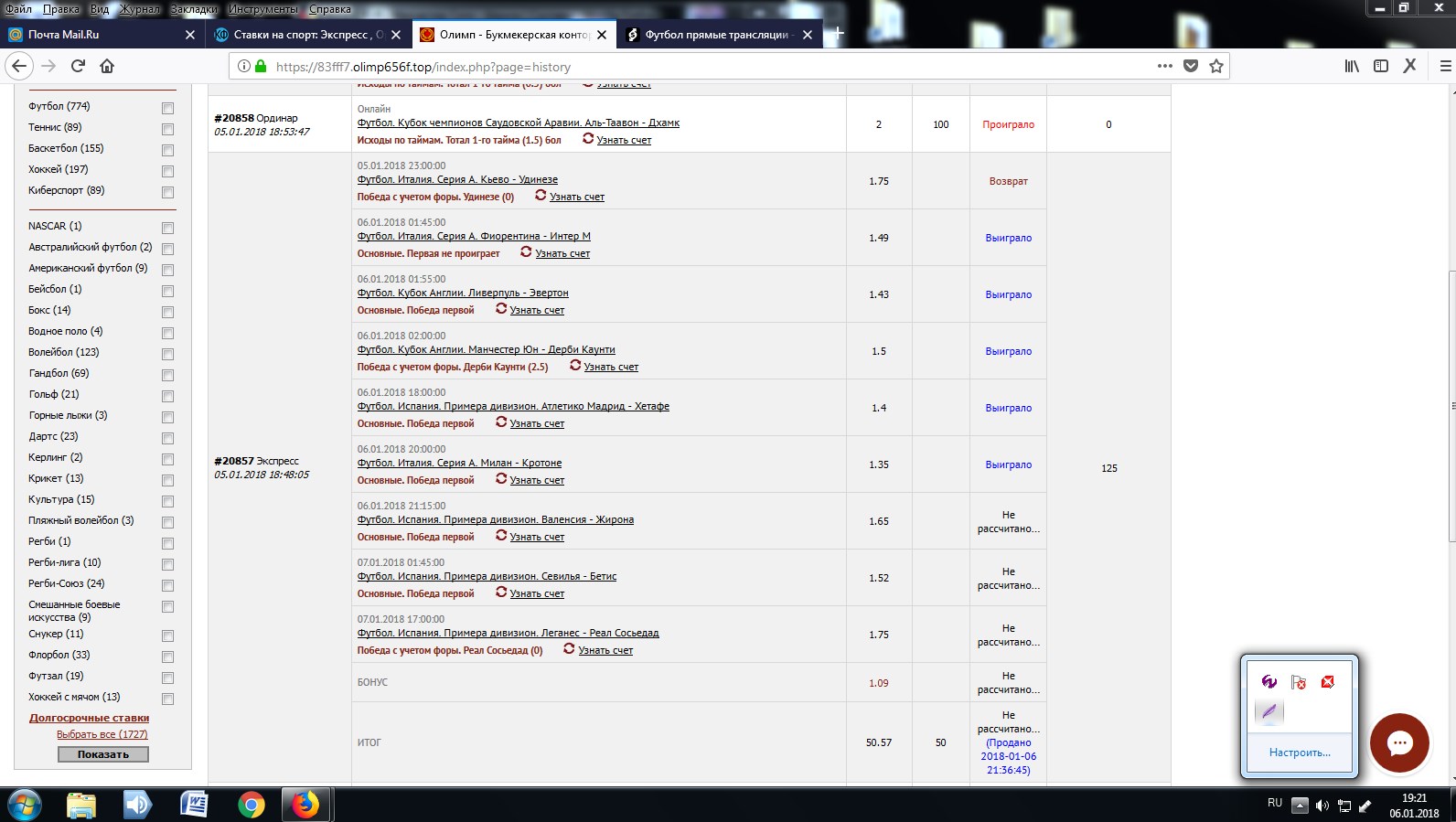
Task: Open Севилья - Бетис match link
Action: point(487,576)
